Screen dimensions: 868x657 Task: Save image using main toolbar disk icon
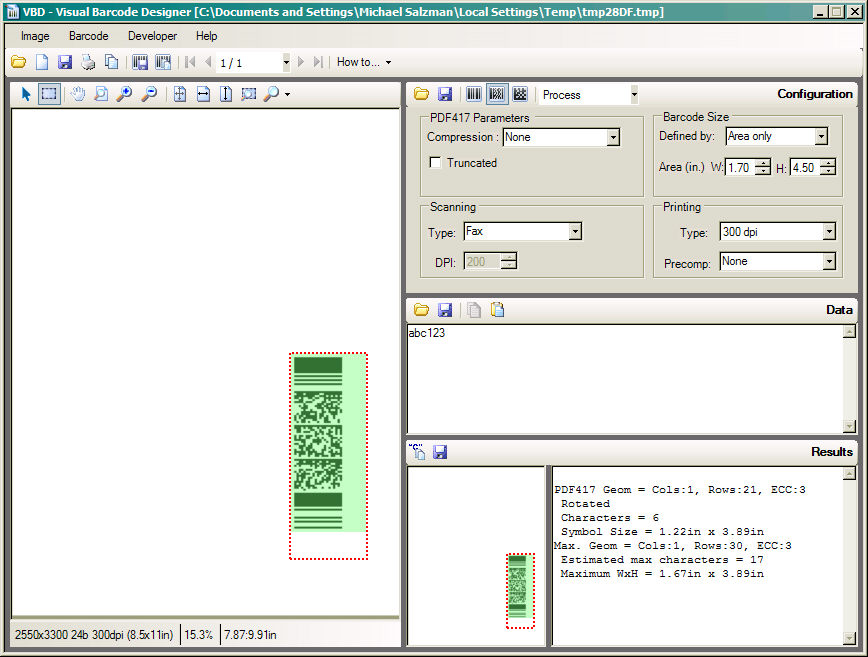tap(65, 62)
